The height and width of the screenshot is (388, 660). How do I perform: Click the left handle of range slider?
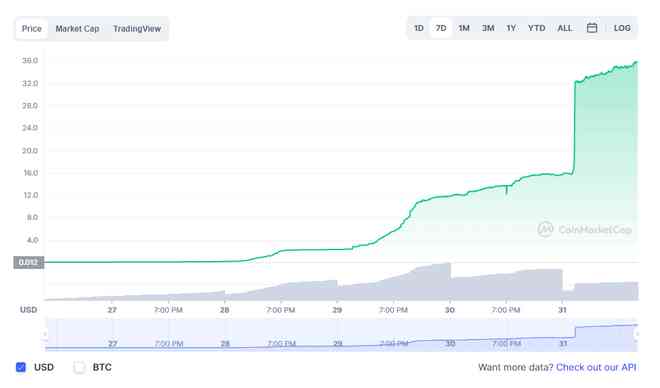(45, 335)
